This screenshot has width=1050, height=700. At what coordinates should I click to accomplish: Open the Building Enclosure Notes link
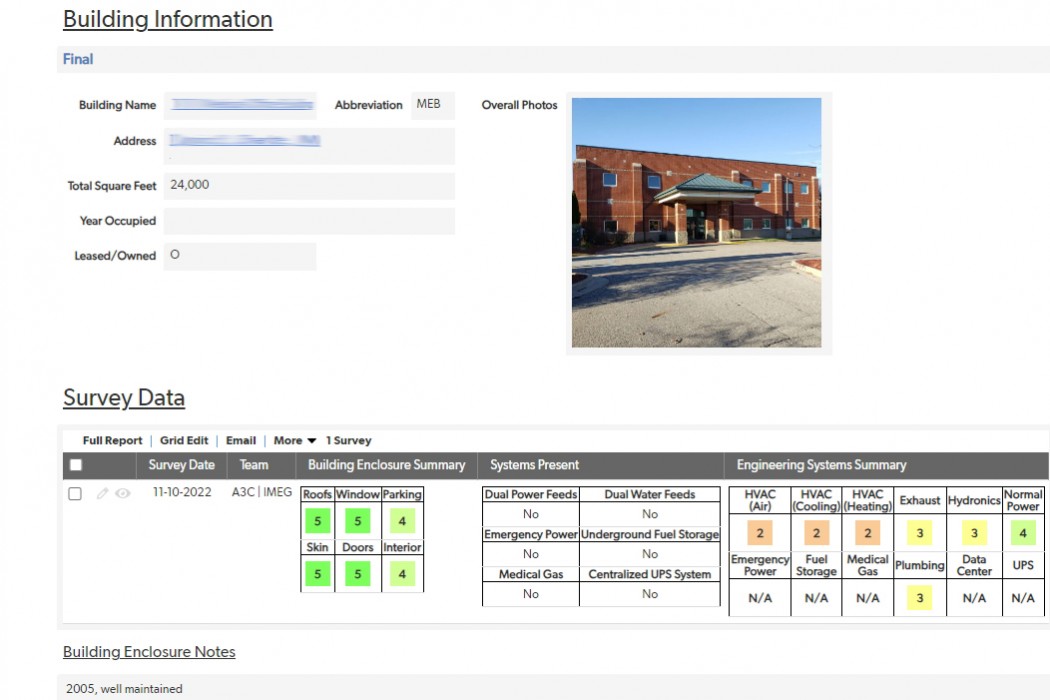coord(148,651)
